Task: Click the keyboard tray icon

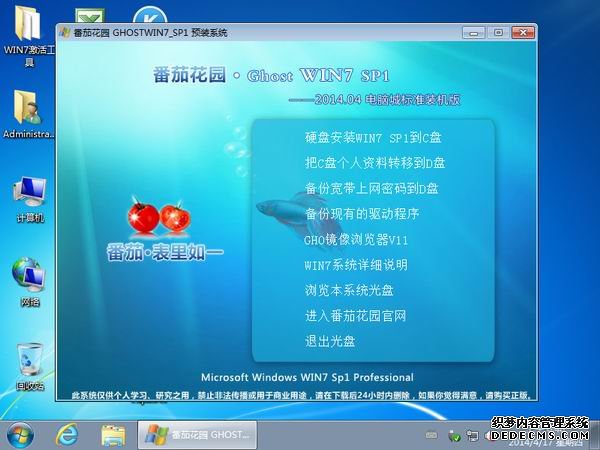Action: click(431, 435)
